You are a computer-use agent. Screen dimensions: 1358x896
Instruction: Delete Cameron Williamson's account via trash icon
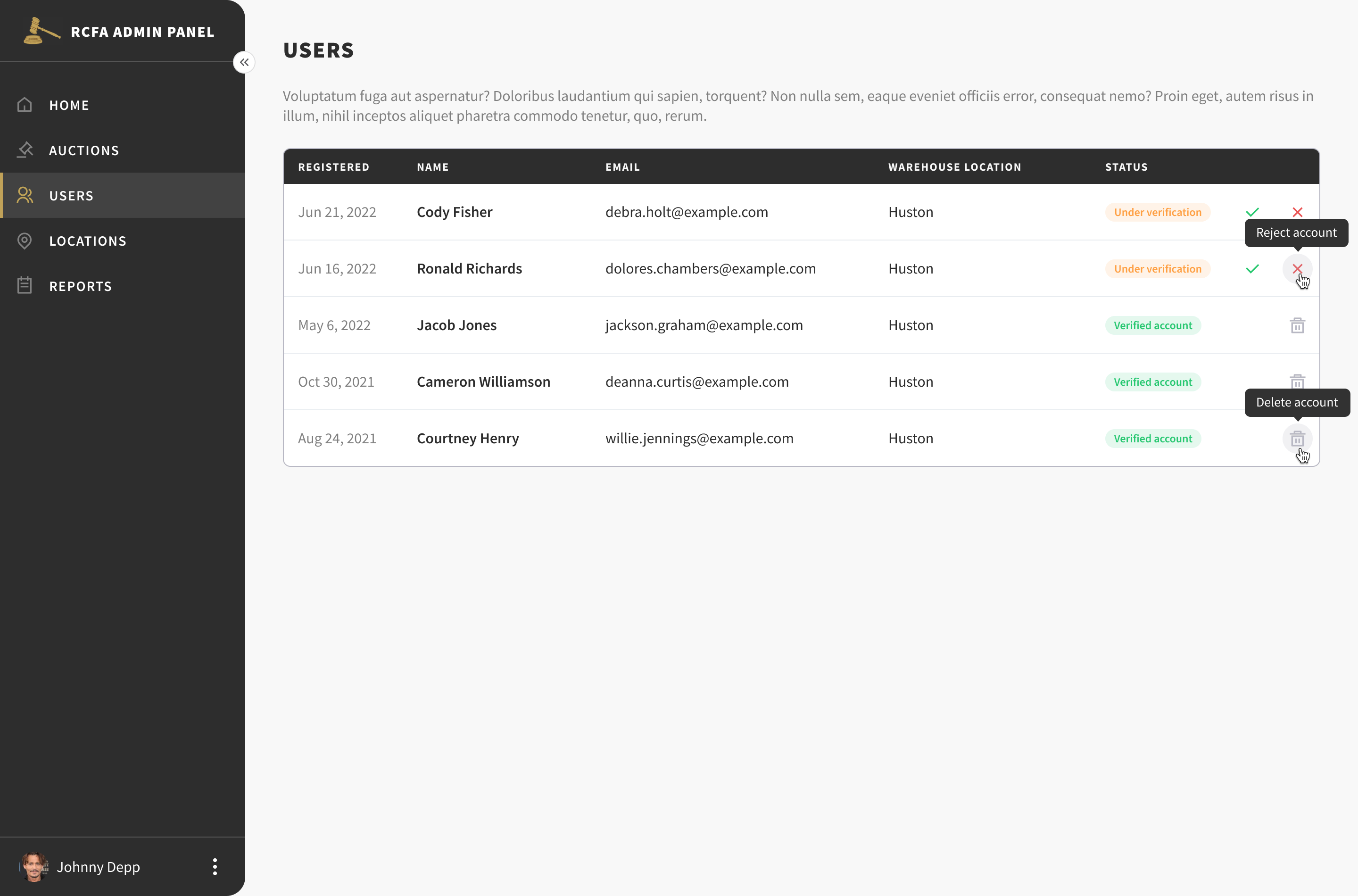[x=1298, y=381]
